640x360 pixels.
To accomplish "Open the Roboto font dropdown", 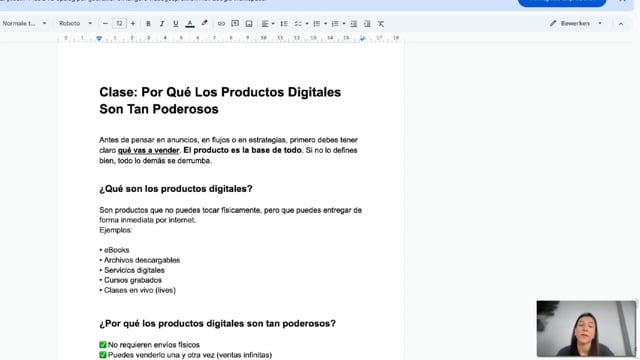I will [x=76, y=23].
